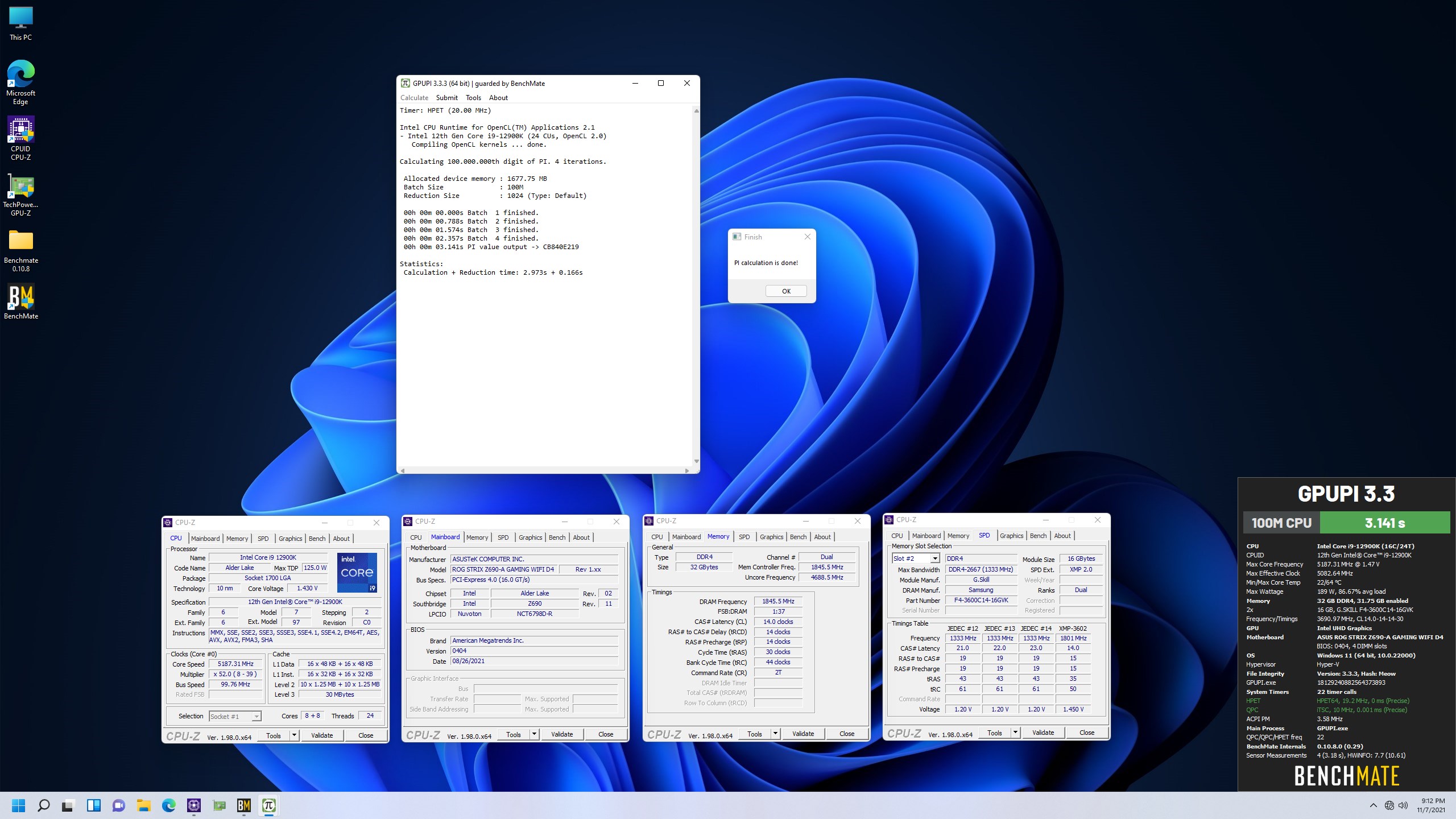Open the Windows Start menu
Image resolution: width=1456 pixels, height=819 pixels.
(19, 805)
